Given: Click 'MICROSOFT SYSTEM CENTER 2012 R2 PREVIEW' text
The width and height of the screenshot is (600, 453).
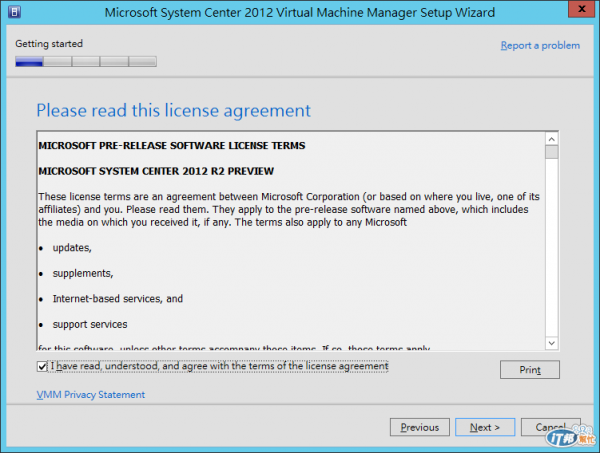Looking at the screenshot, I should click(156, 171).
